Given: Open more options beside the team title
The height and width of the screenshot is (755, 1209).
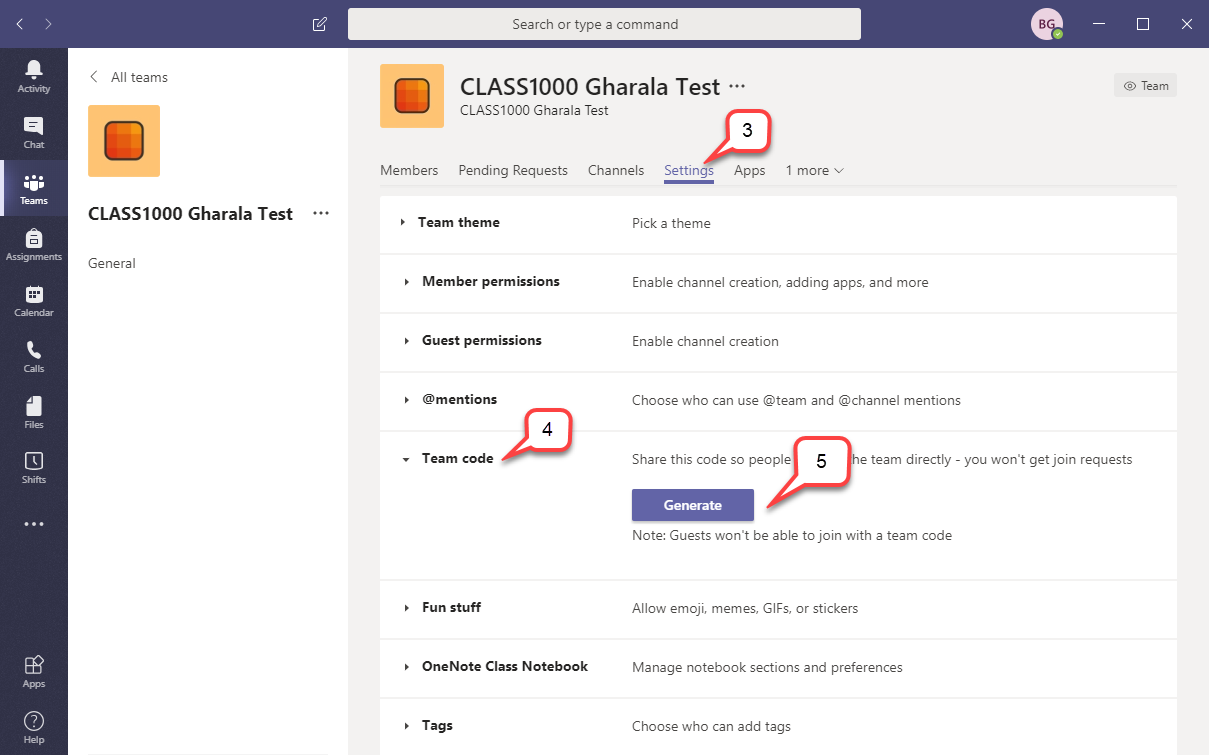Looking at the screenshot, I should (x=738, y=87).
